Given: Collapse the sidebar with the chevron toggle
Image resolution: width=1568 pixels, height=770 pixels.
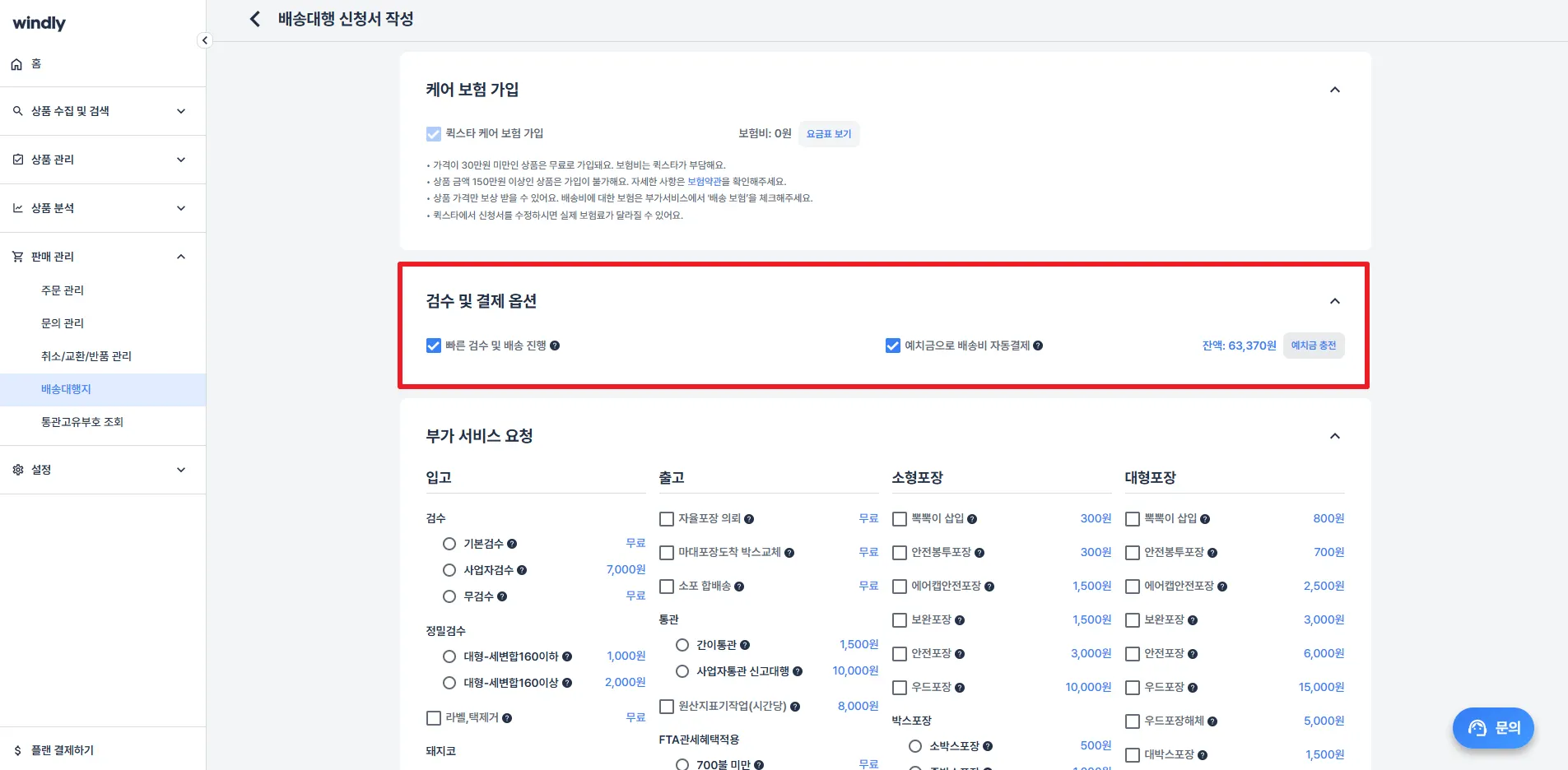Looking at the screenshot, I should [205, 40].
